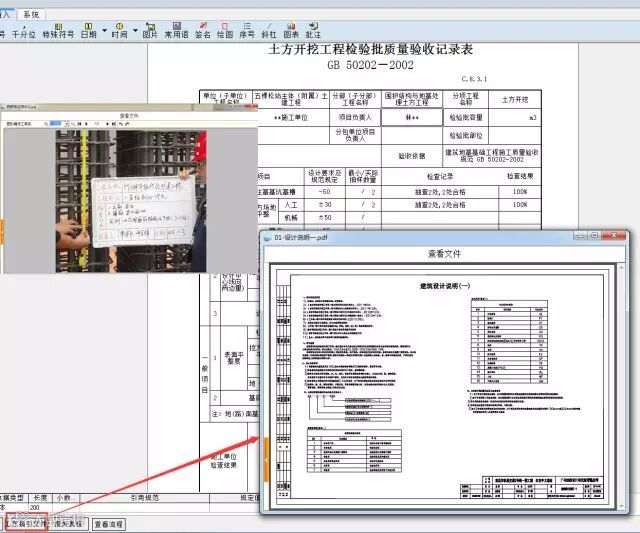Click the magnifier icon in image viewer
Screen dimensions: 640x533
tap(46, 124)
